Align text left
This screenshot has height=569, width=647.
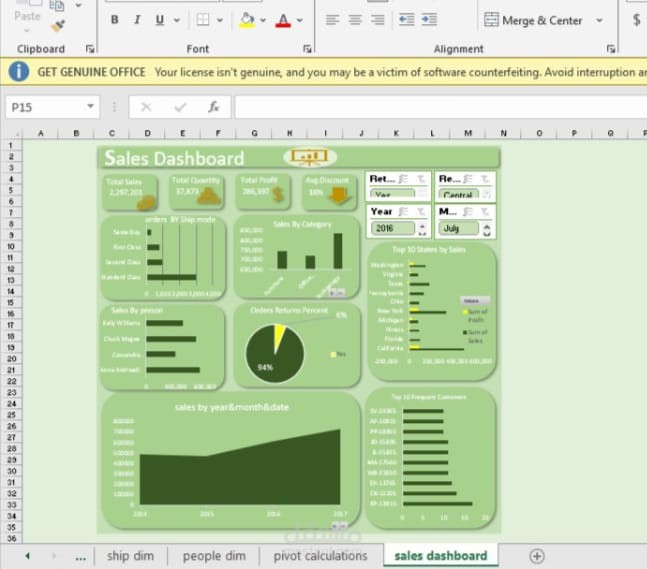pos(333,19)
